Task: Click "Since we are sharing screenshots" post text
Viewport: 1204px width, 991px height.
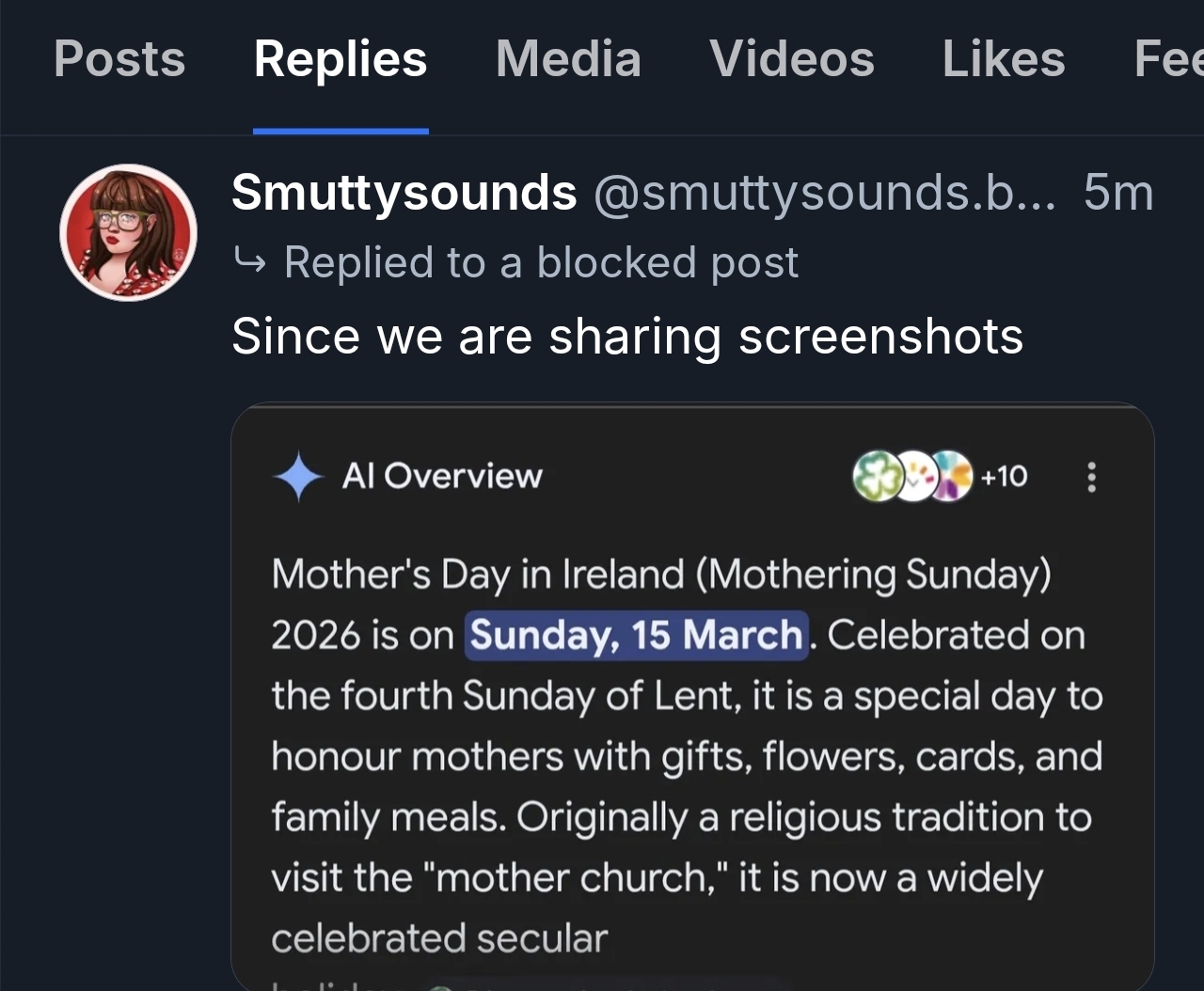Action: pos(627,337)
